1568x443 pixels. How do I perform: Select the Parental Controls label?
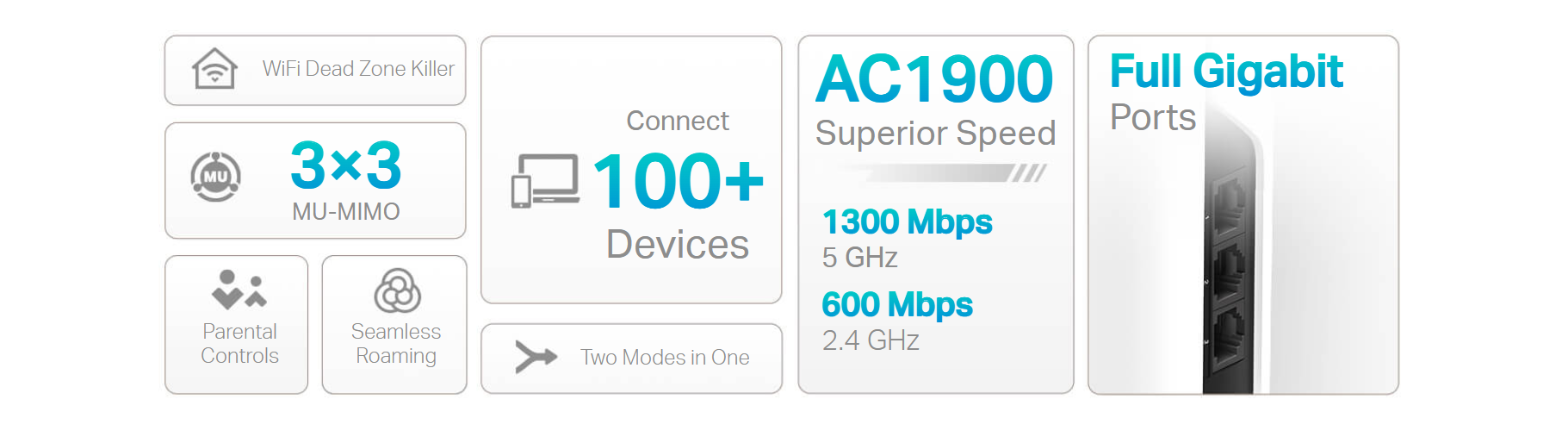click(239, 344)
